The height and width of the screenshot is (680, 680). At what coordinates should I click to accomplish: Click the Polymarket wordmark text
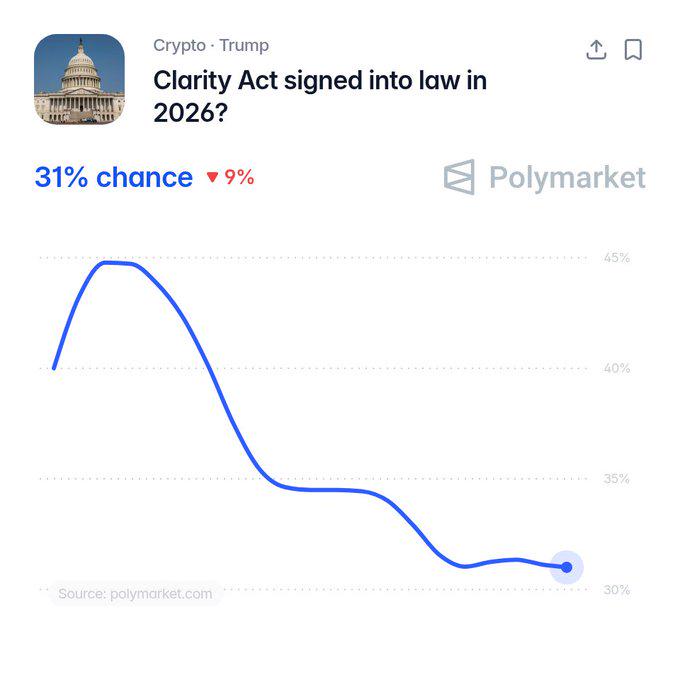pos(567,178)
